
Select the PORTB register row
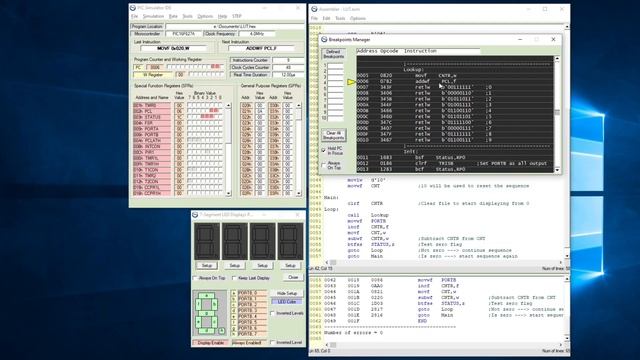tap(151, 135)
